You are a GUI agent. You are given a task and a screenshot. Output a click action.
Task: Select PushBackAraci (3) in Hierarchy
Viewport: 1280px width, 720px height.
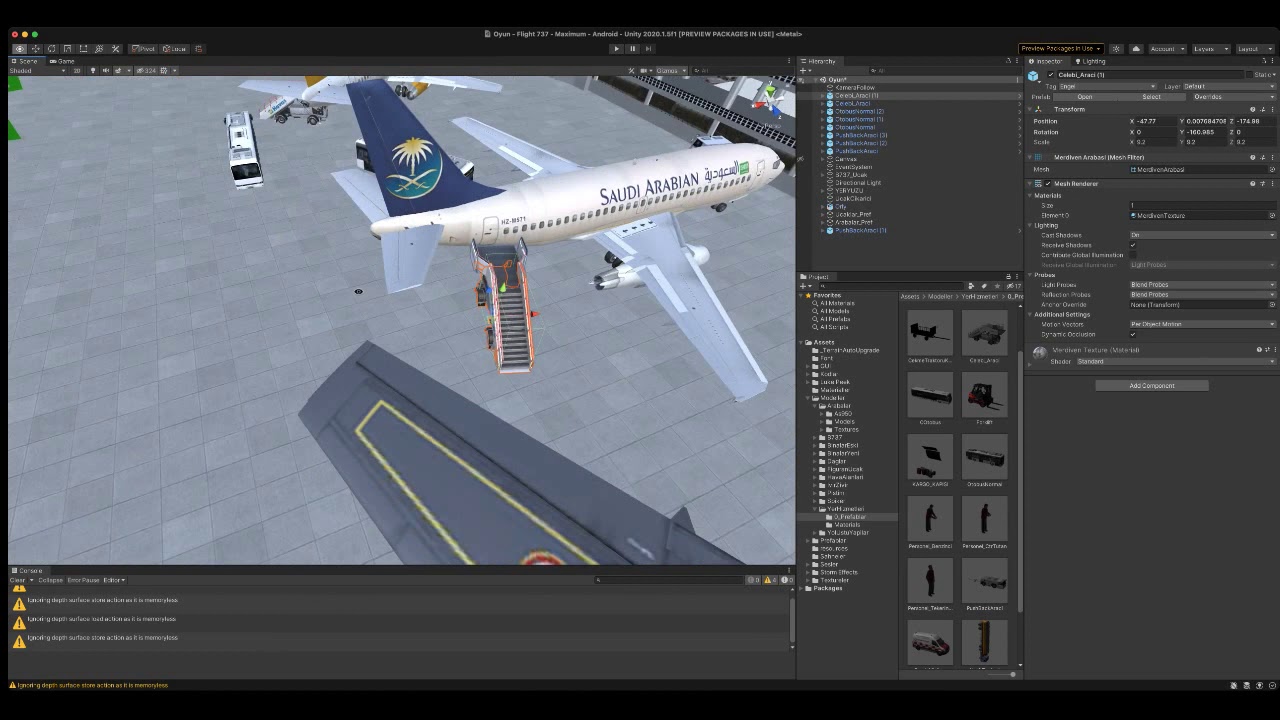tap(861, 135)
